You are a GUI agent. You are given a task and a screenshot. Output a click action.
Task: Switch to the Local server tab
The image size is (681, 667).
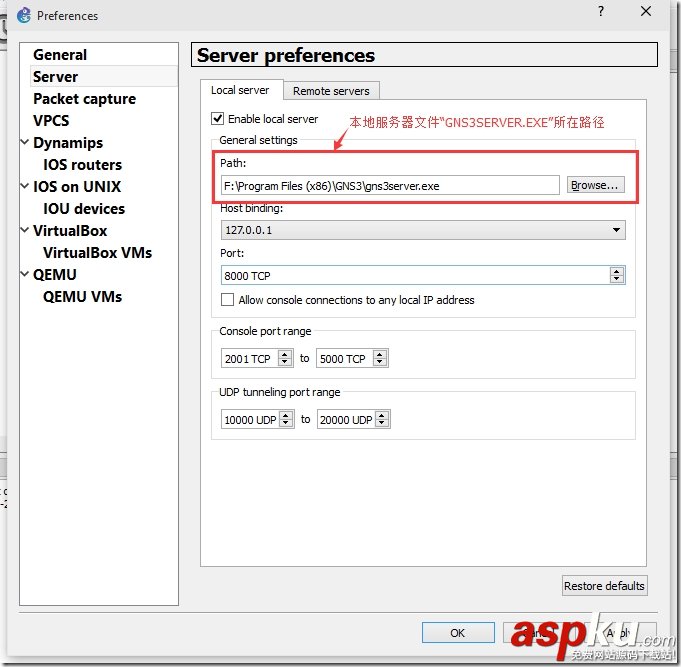pos(240,90)
